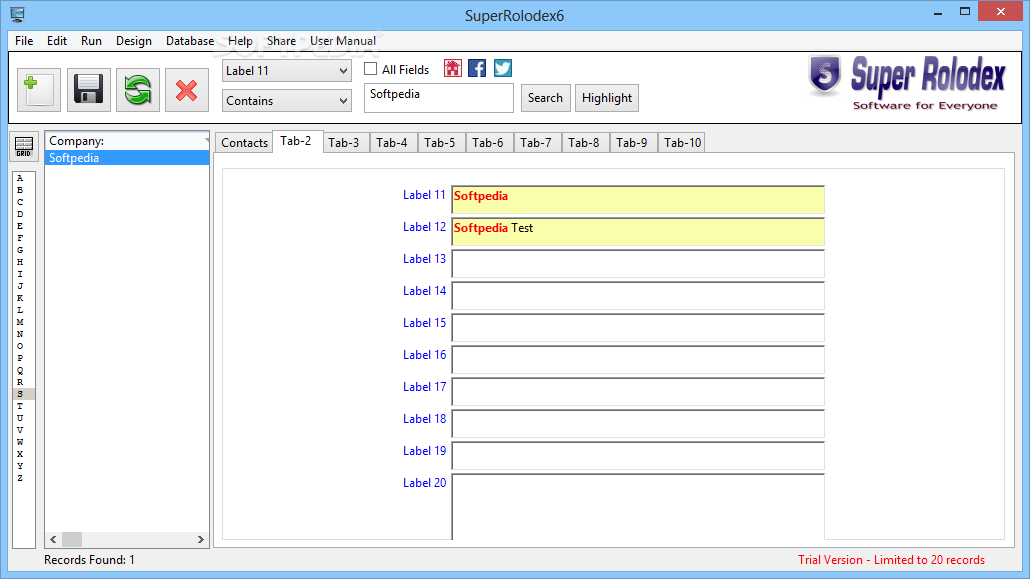Click the Label 13 input field
This screenshot has width=1030, height=579.
pos(638,264)
